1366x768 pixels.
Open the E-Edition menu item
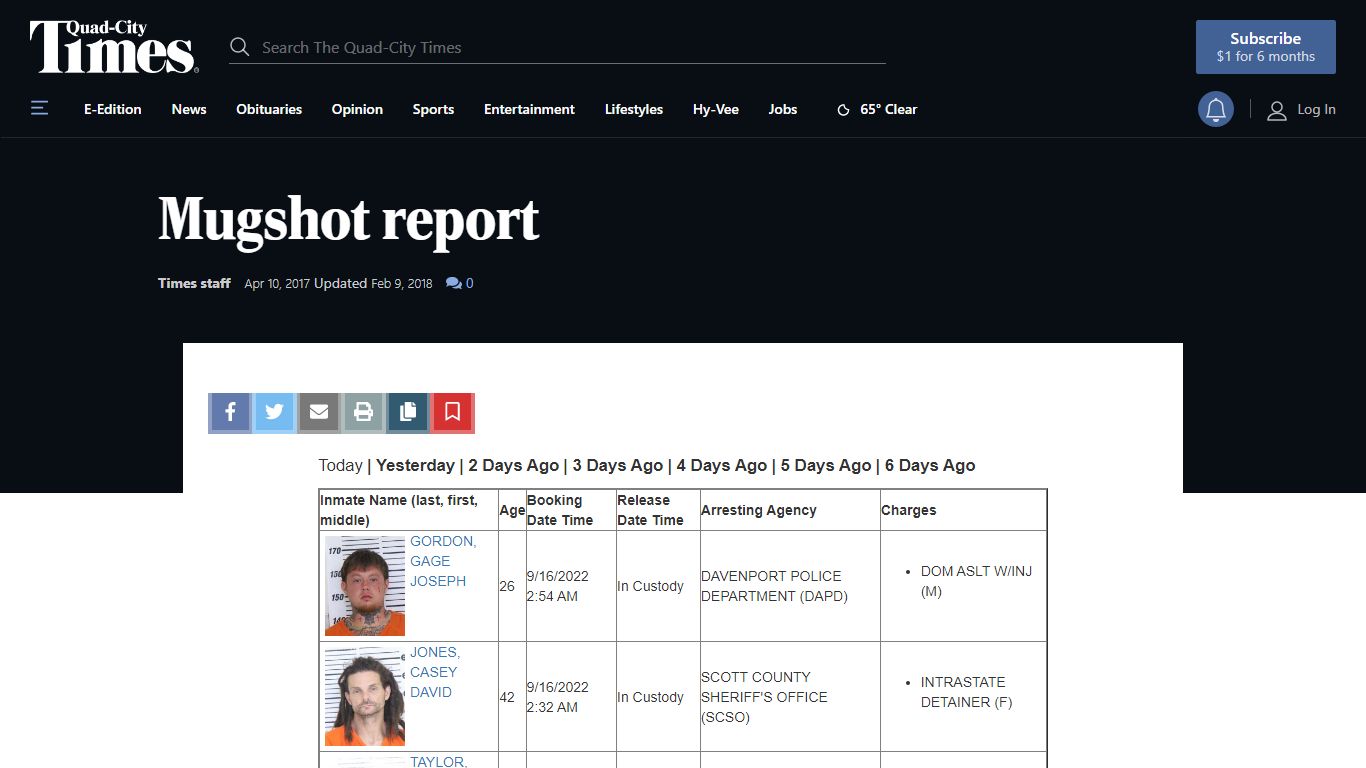tap(113, 109)
